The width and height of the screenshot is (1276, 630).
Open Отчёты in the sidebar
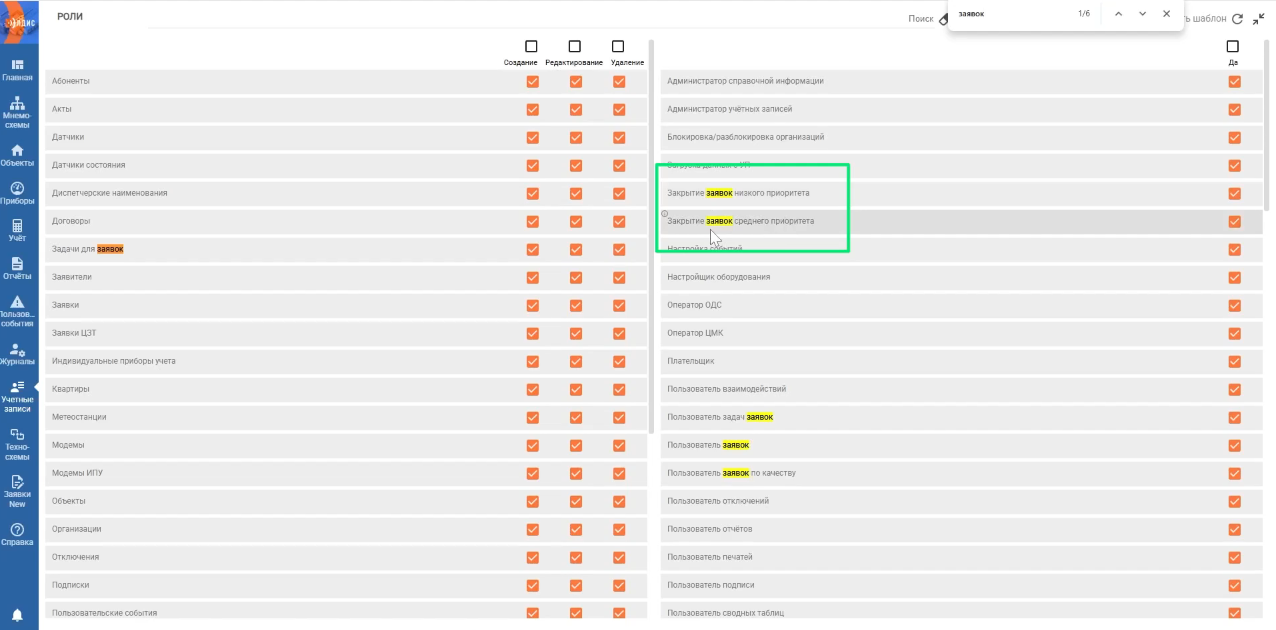(17, 268)
